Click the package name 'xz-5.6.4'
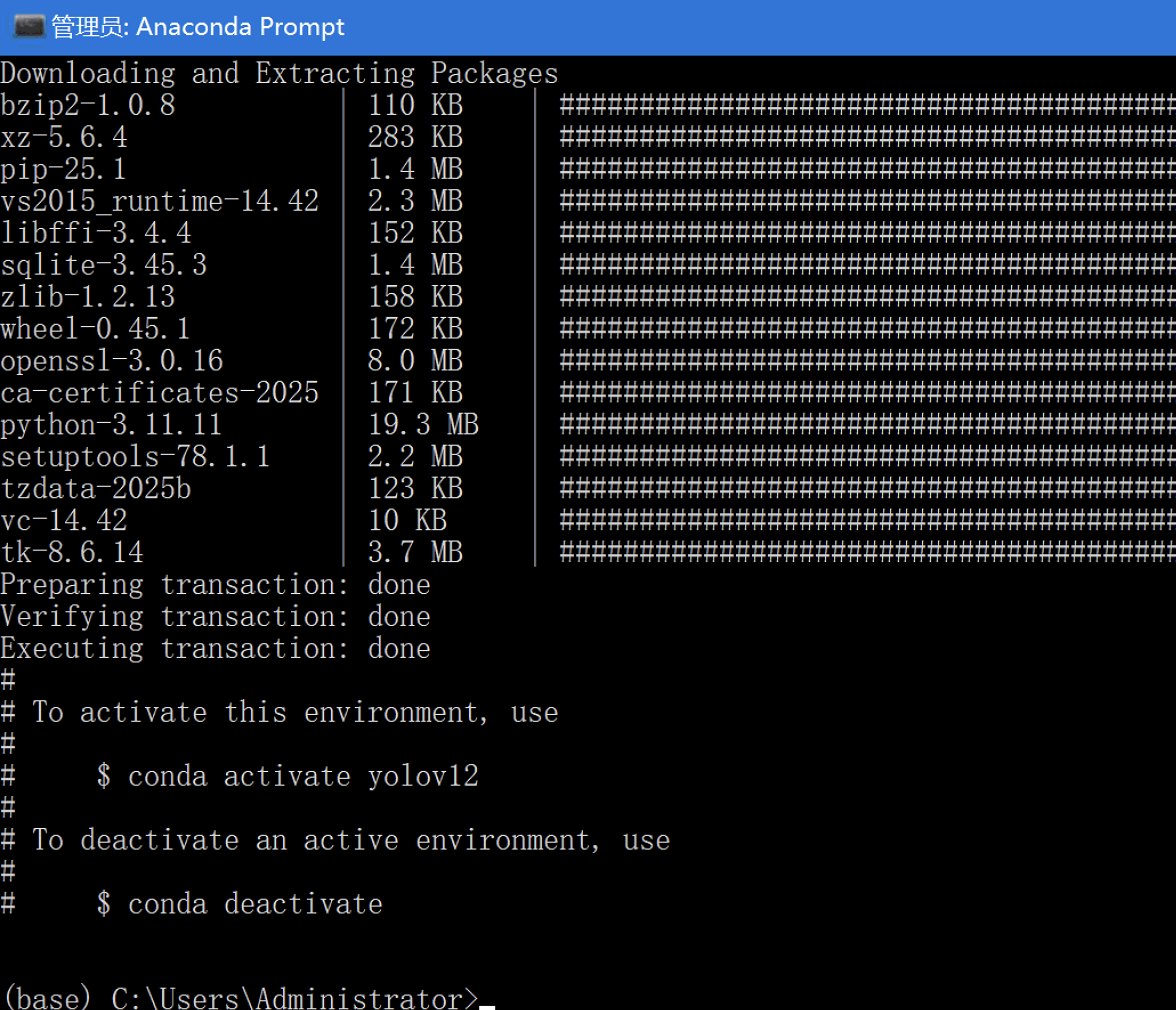1176x1010 pixels. tap(64, 137)
